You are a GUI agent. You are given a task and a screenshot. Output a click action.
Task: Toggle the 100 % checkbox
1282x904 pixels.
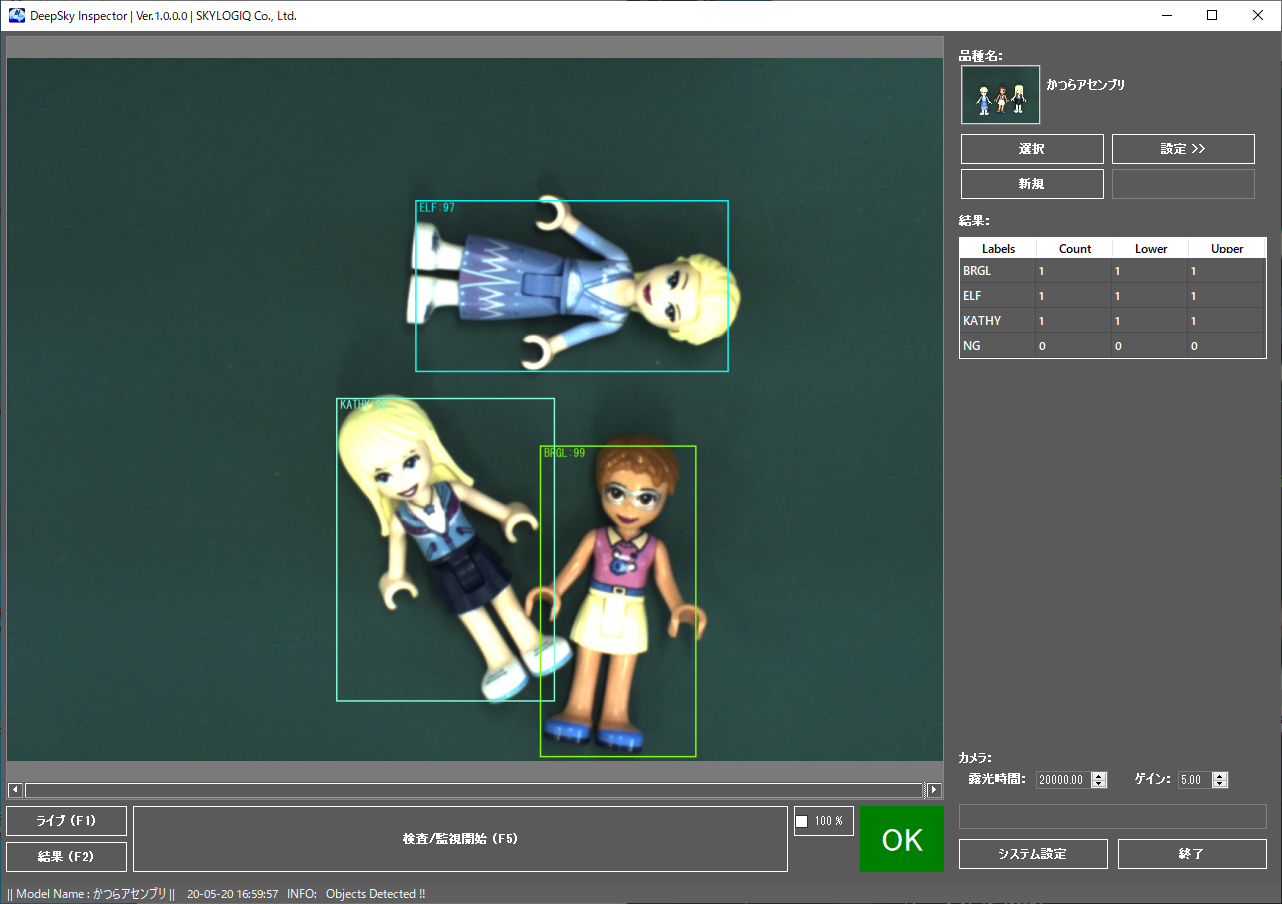point(801,821)
